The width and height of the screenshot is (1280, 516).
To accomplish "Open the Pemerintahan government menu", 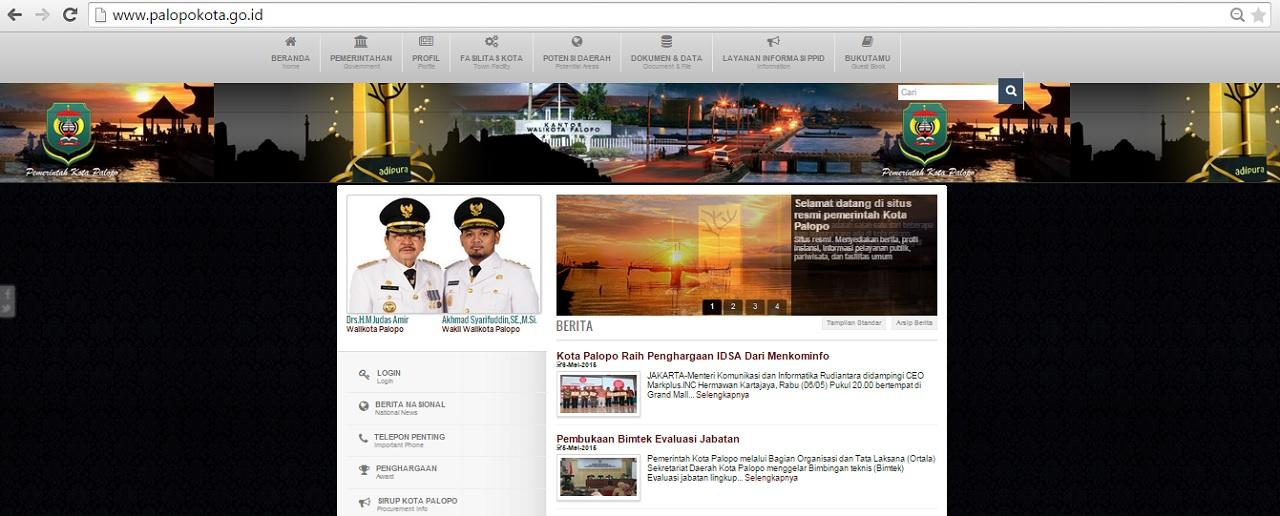I will coord(361,53).
